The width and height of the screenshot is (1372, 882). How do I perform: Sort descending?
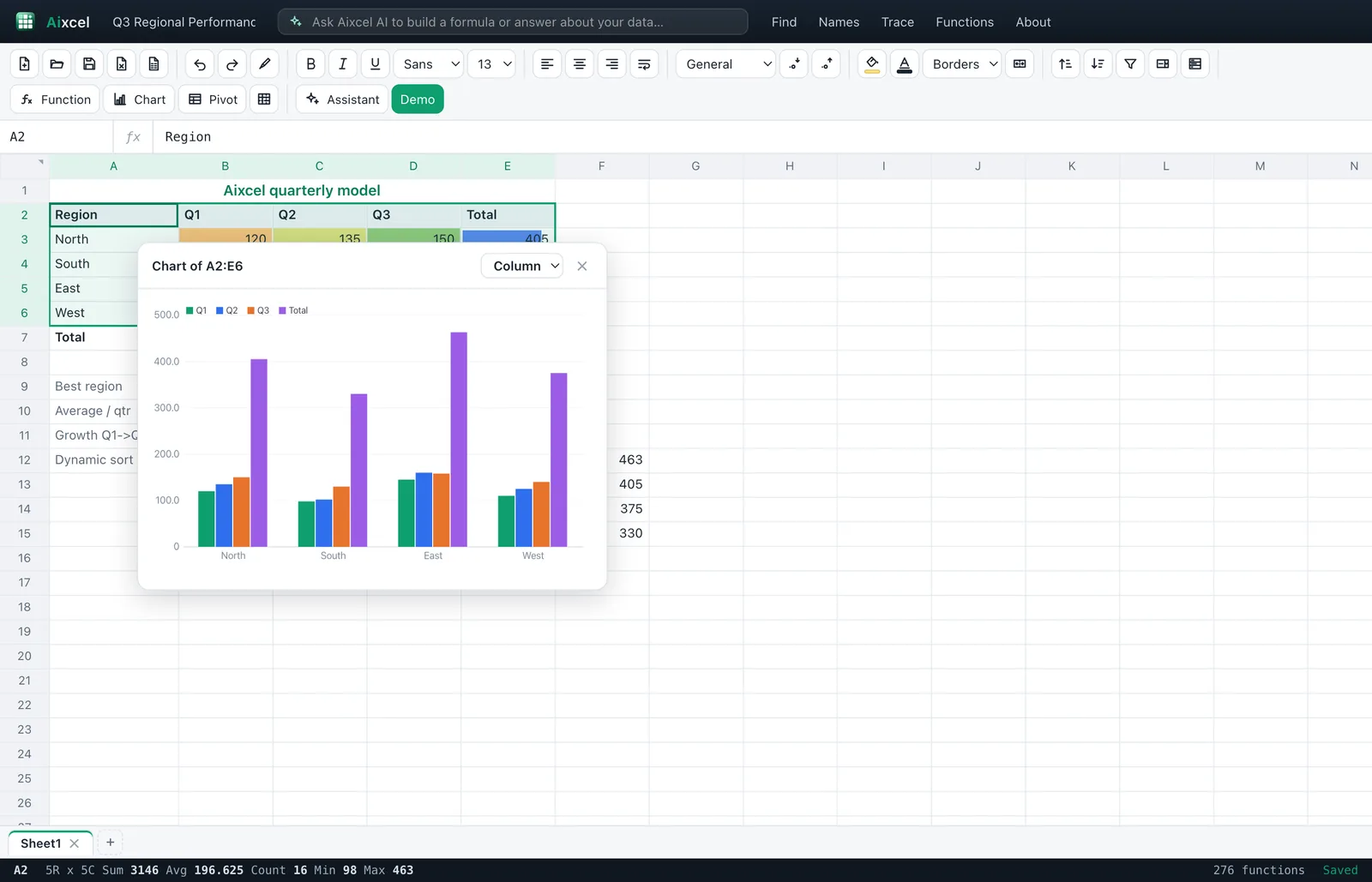tap(1098, 64)
